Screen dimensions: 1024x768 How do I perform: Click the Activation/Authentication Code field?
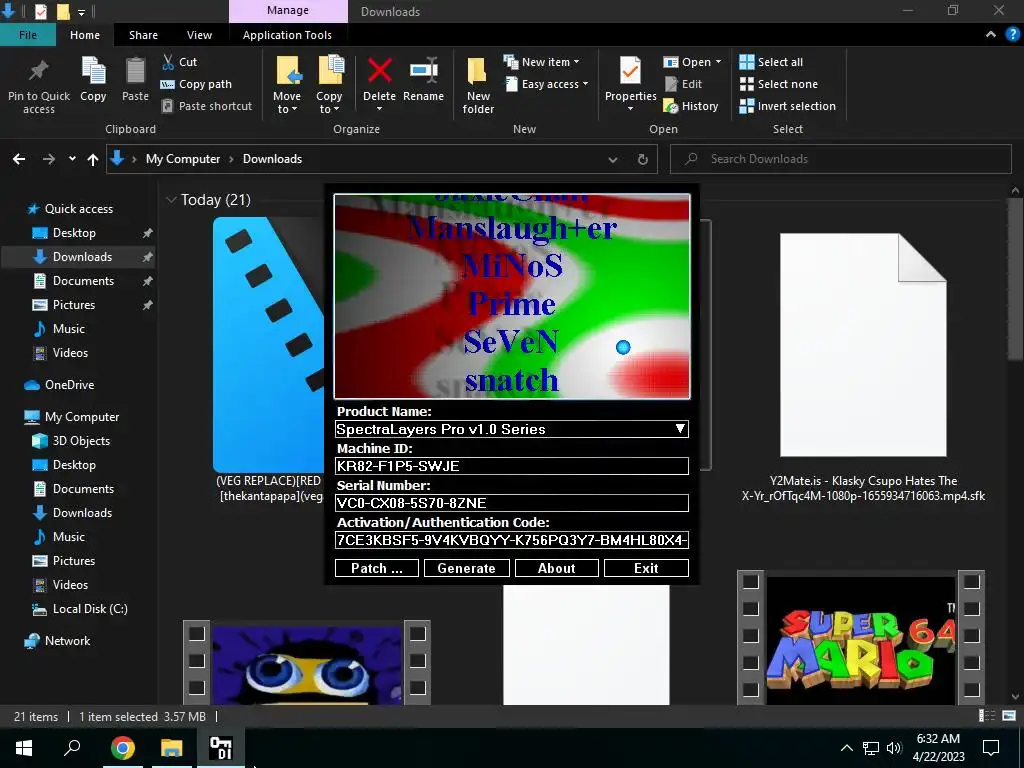point(511,540)
